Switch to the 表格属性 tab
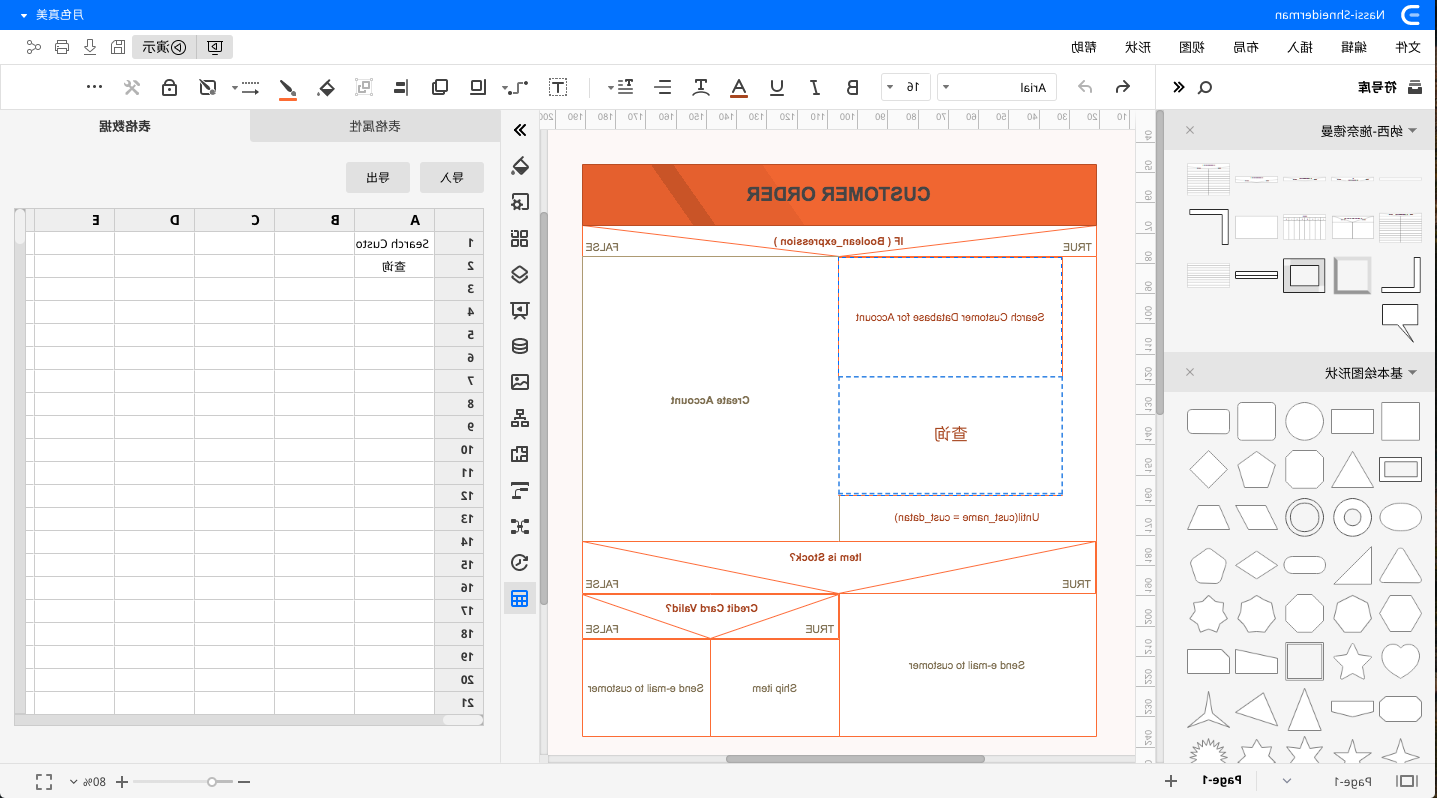This screenshot has width=1437, height=798. click(375, 127)
